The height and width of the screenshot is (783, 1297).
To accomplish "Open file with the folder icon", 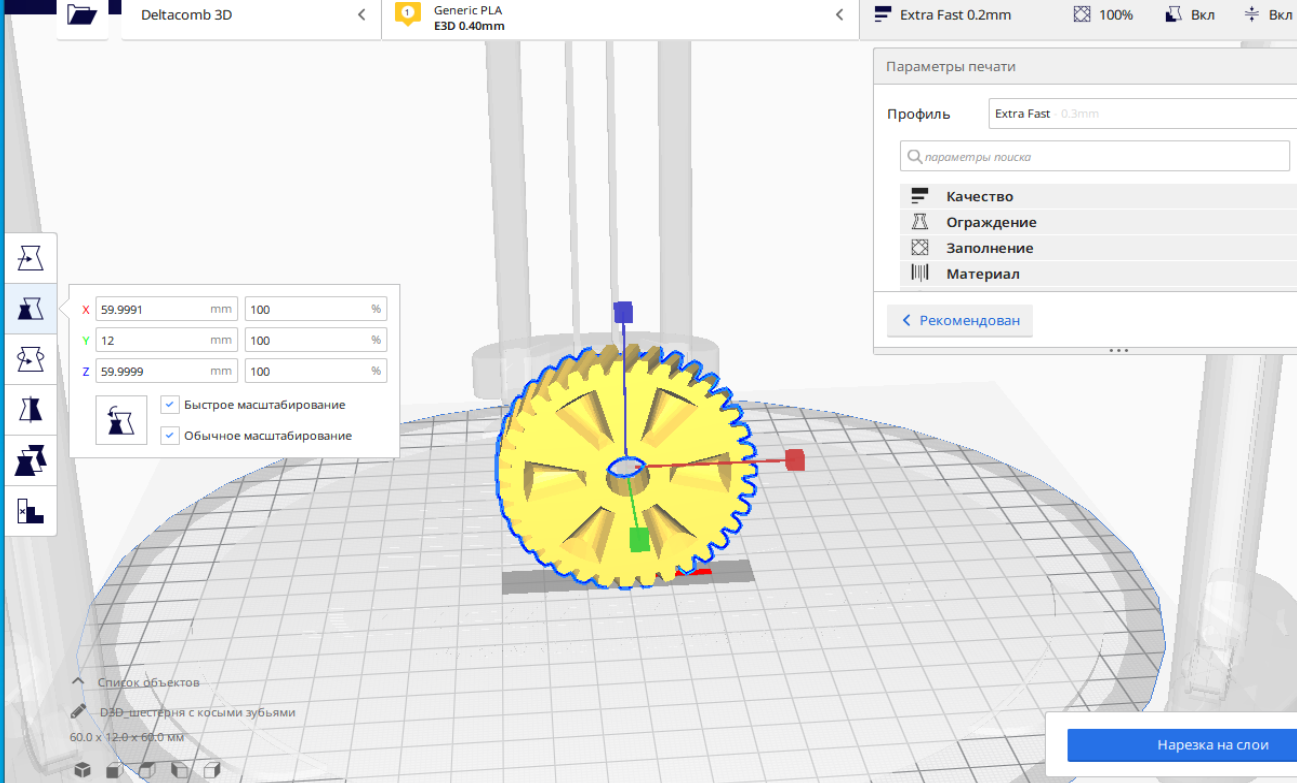I will click(x=82, y=15).
